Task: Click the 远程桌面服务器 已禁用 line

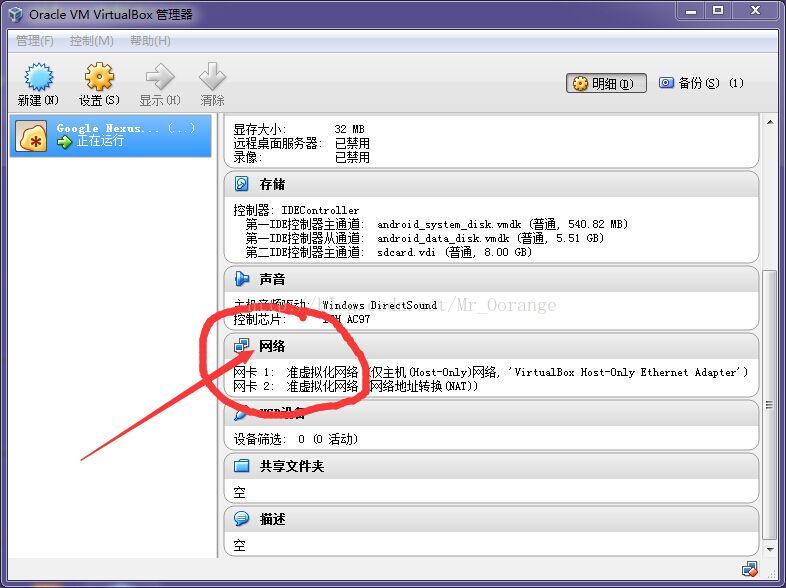Action: 302,143
